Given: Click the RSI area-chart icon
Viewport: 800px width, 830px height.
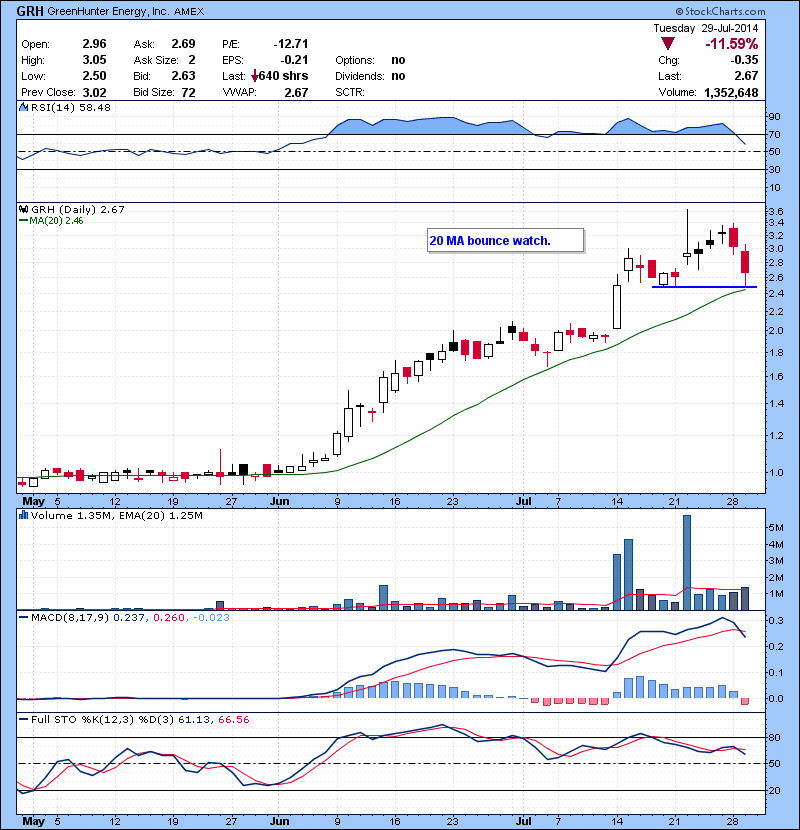Looking at the screenshot, I should click(23, 107).
